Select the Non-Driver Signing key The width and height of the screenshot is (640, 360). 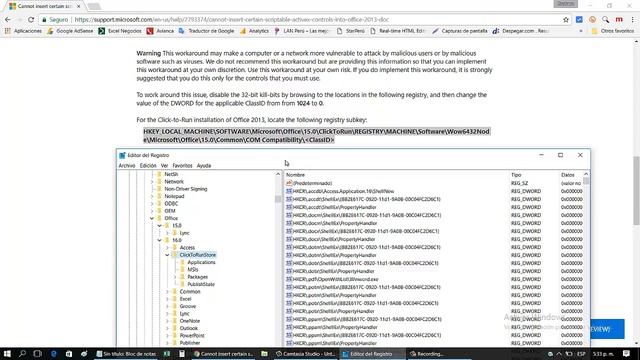[x=186, y=189]
